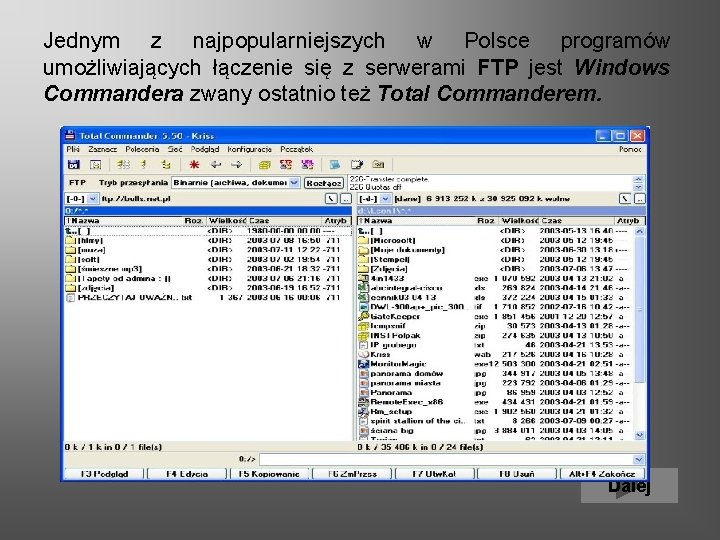Viewport: 720px width, 540px height.
Task: Select the [śmieszne mp3] folder row
Action: point(208,269)
